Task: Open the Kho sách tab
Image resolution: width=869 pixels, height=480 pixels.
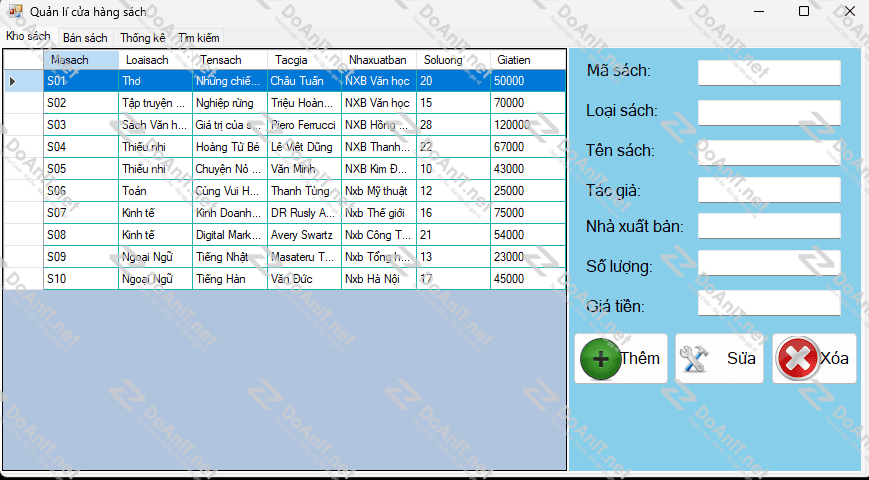Action: click(28, 37)
